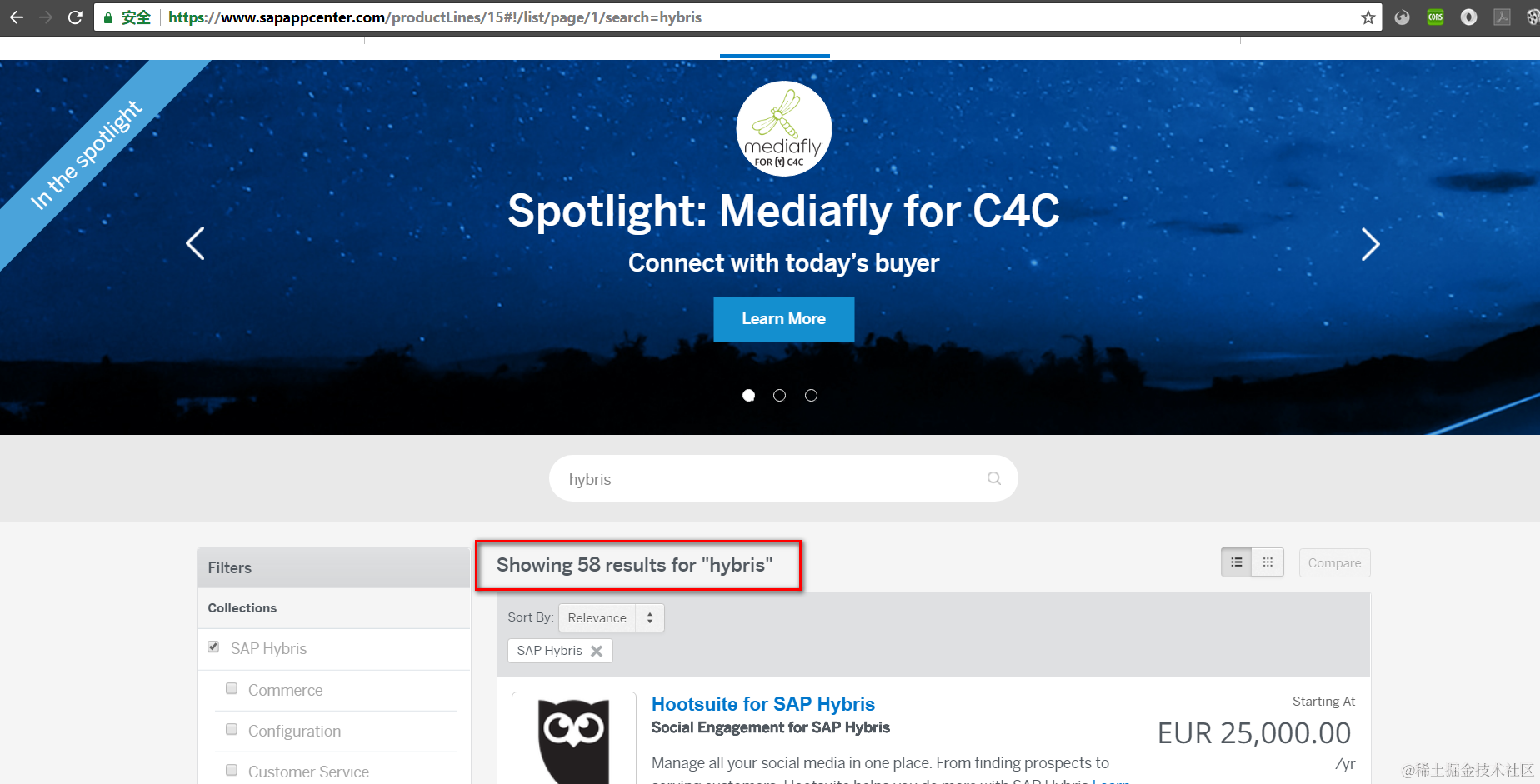Uncheck the SAP Hybris collection checkbox
This screenshot has width=1540, height=784.
coord(213,647)
